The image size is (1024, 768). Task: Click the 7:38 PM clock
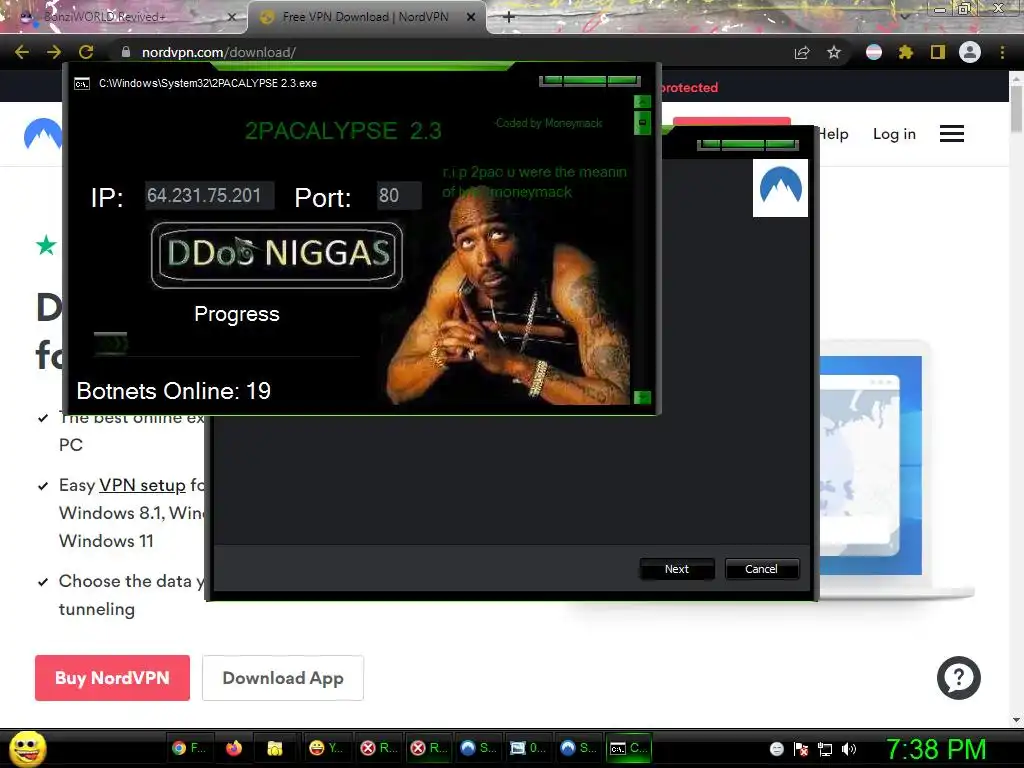pos(936,749)
